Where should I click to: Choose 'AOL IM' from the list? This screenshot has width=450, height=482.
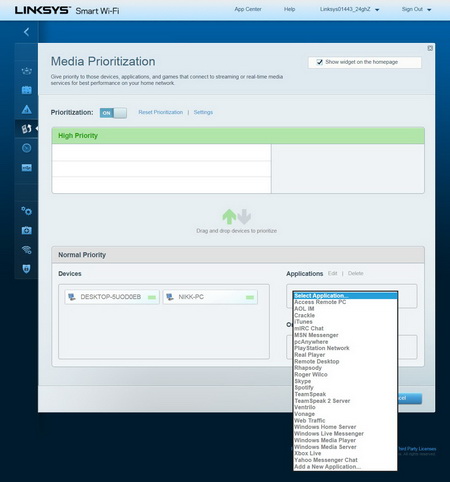pyautogui.click(x=345, y=309)
